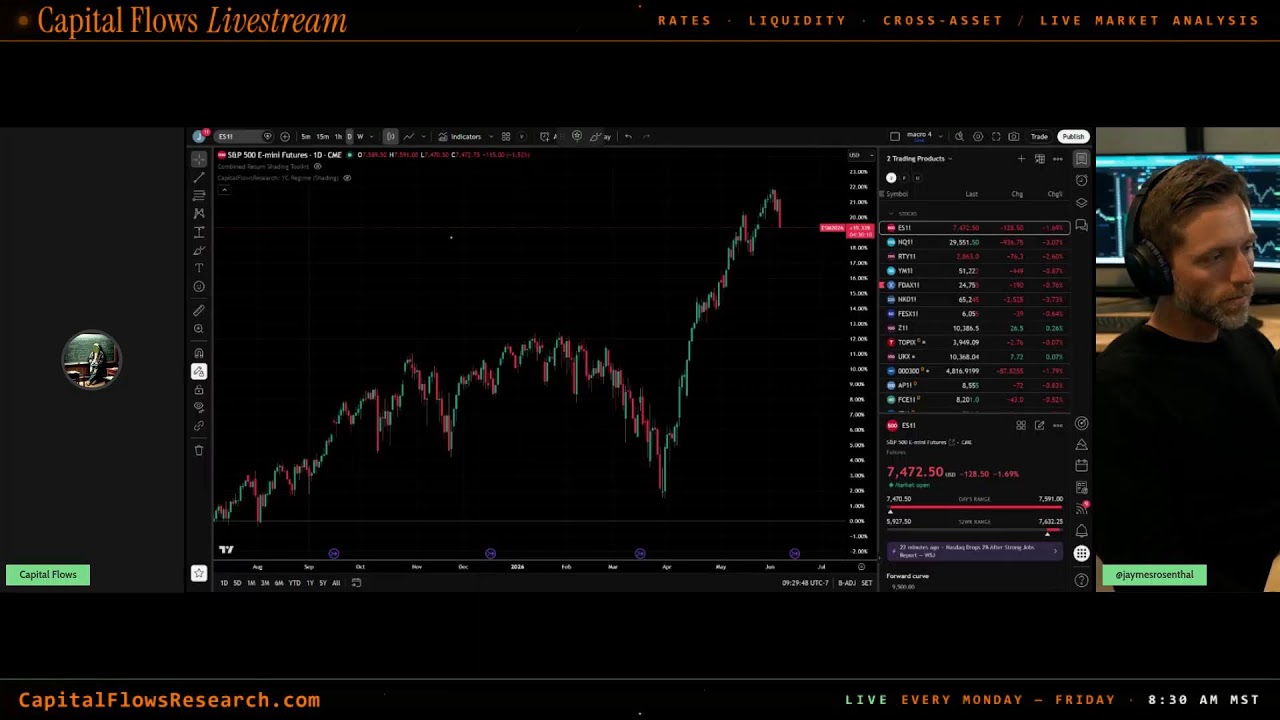Open watchlist more options menu
Screen dimensions: 1280x720
tap(1058, 158)
